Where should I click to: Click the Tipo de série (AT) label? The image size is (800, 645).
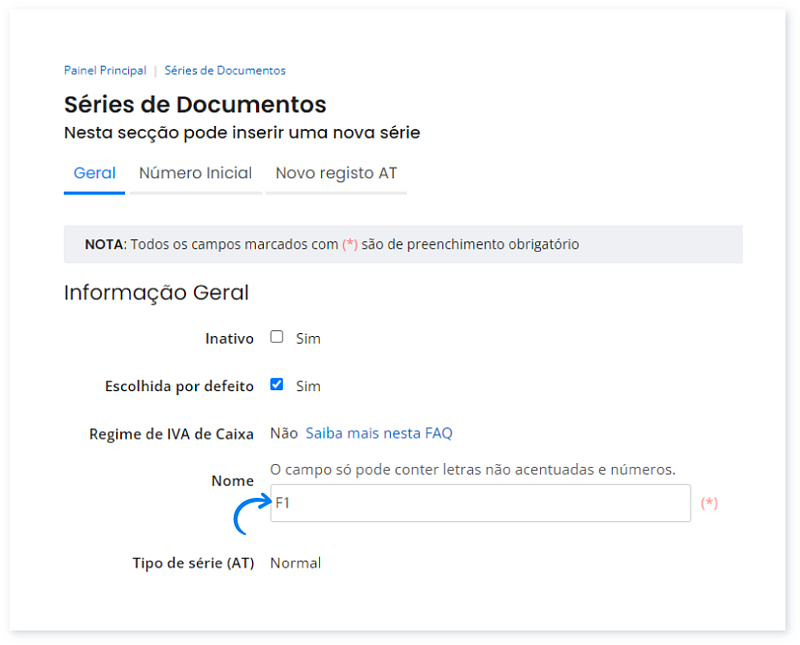coord(193,563)
